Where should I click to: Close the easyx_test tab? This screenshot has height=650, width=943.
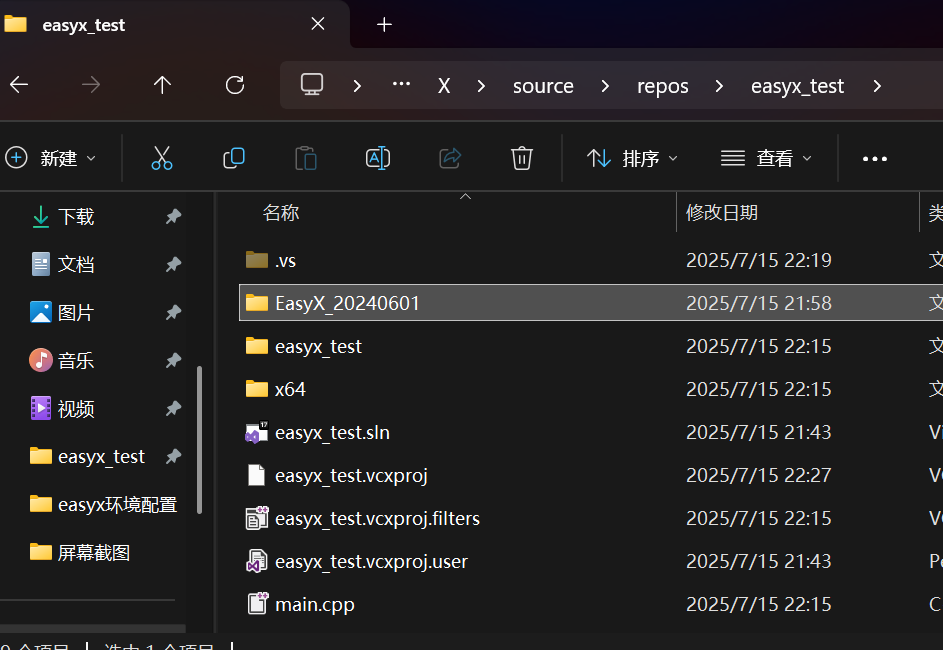coord(318,23)
